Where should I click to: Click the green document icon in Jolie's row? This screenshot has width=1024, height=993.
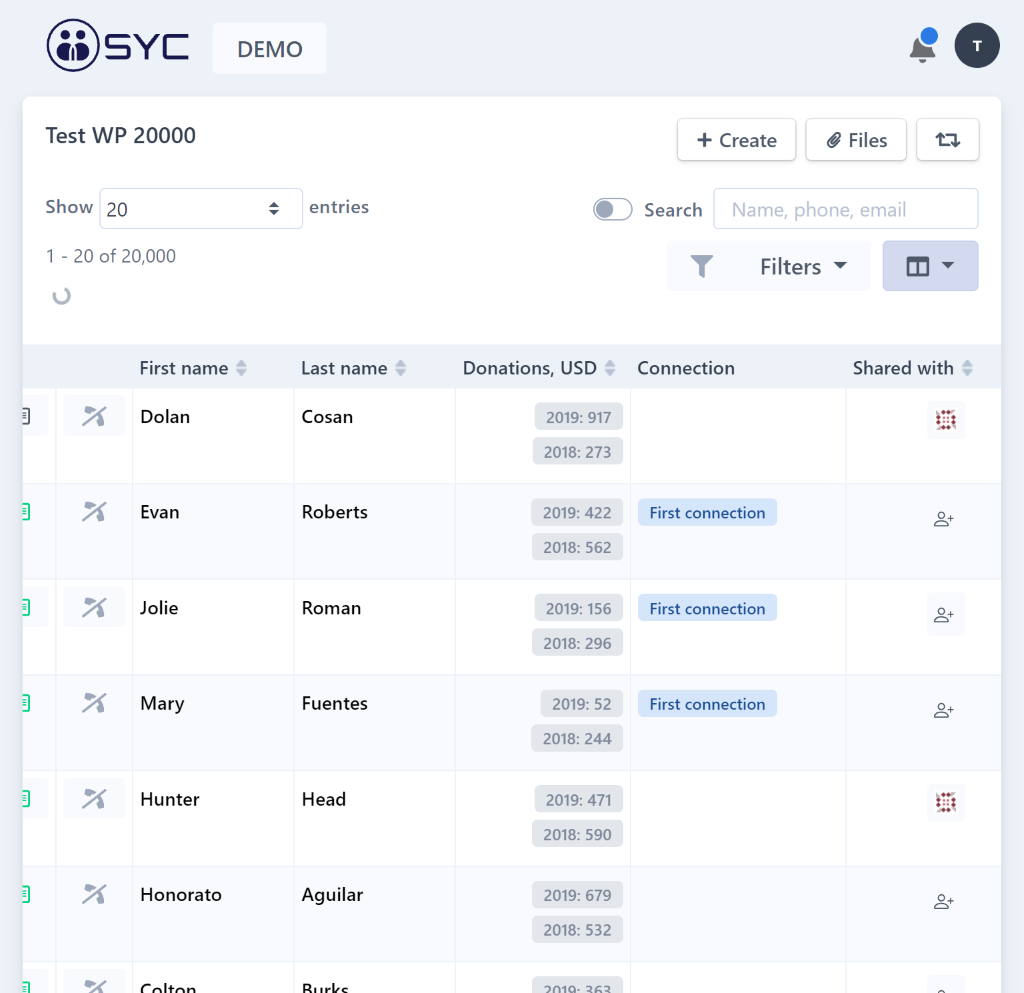pyautogui.click(x=26, y=607)
